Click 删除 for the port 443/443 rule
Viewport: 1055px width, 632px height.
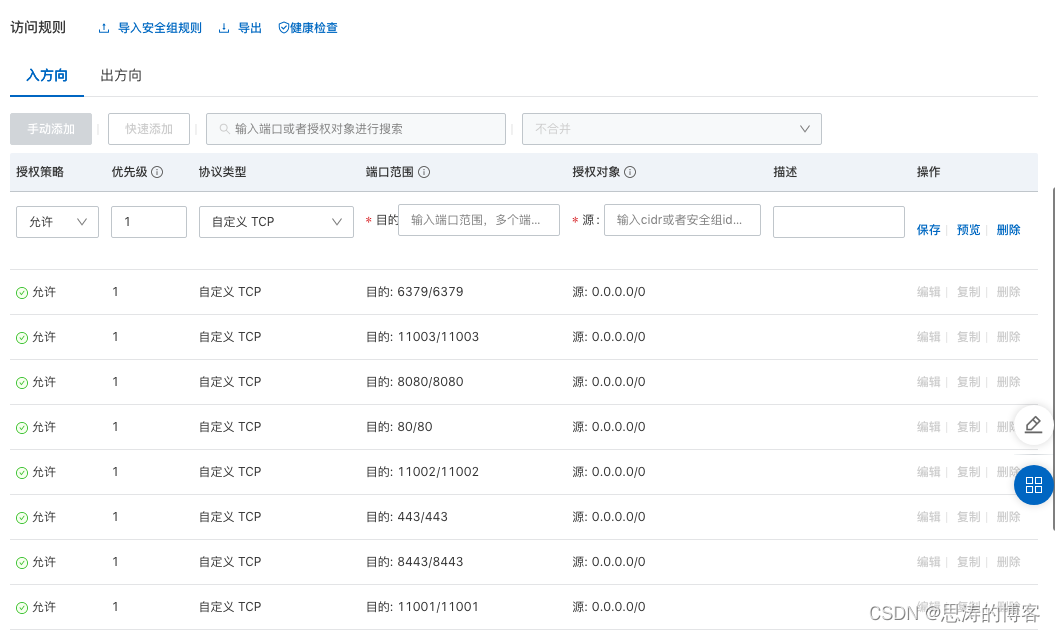tap(1009, 518)
